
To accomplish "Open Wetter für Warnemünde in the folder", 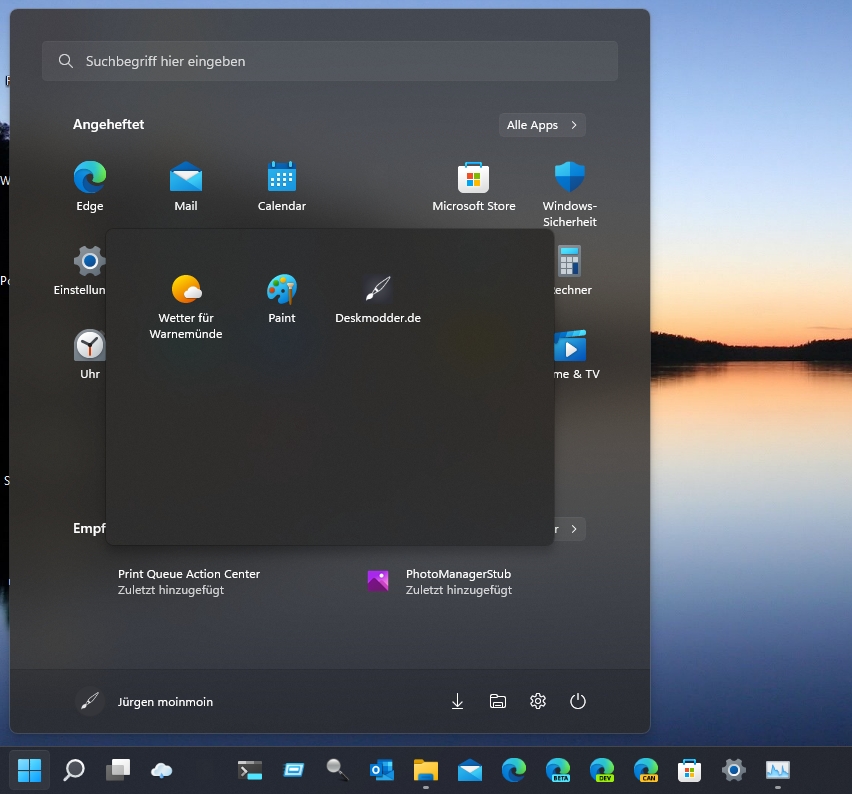I will (186, 307).
